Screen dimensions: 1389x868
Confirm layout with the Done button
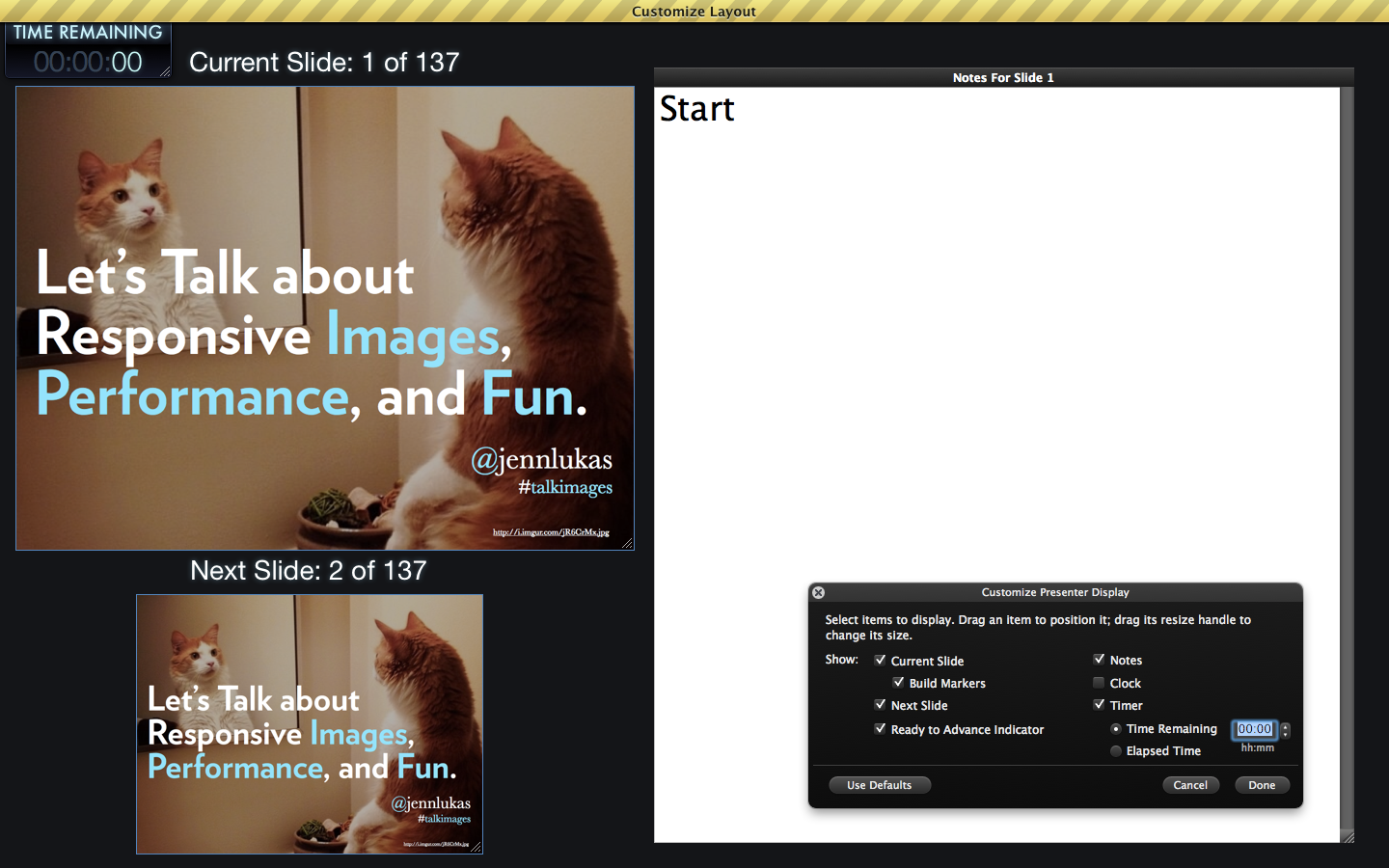click(1262, 785)
